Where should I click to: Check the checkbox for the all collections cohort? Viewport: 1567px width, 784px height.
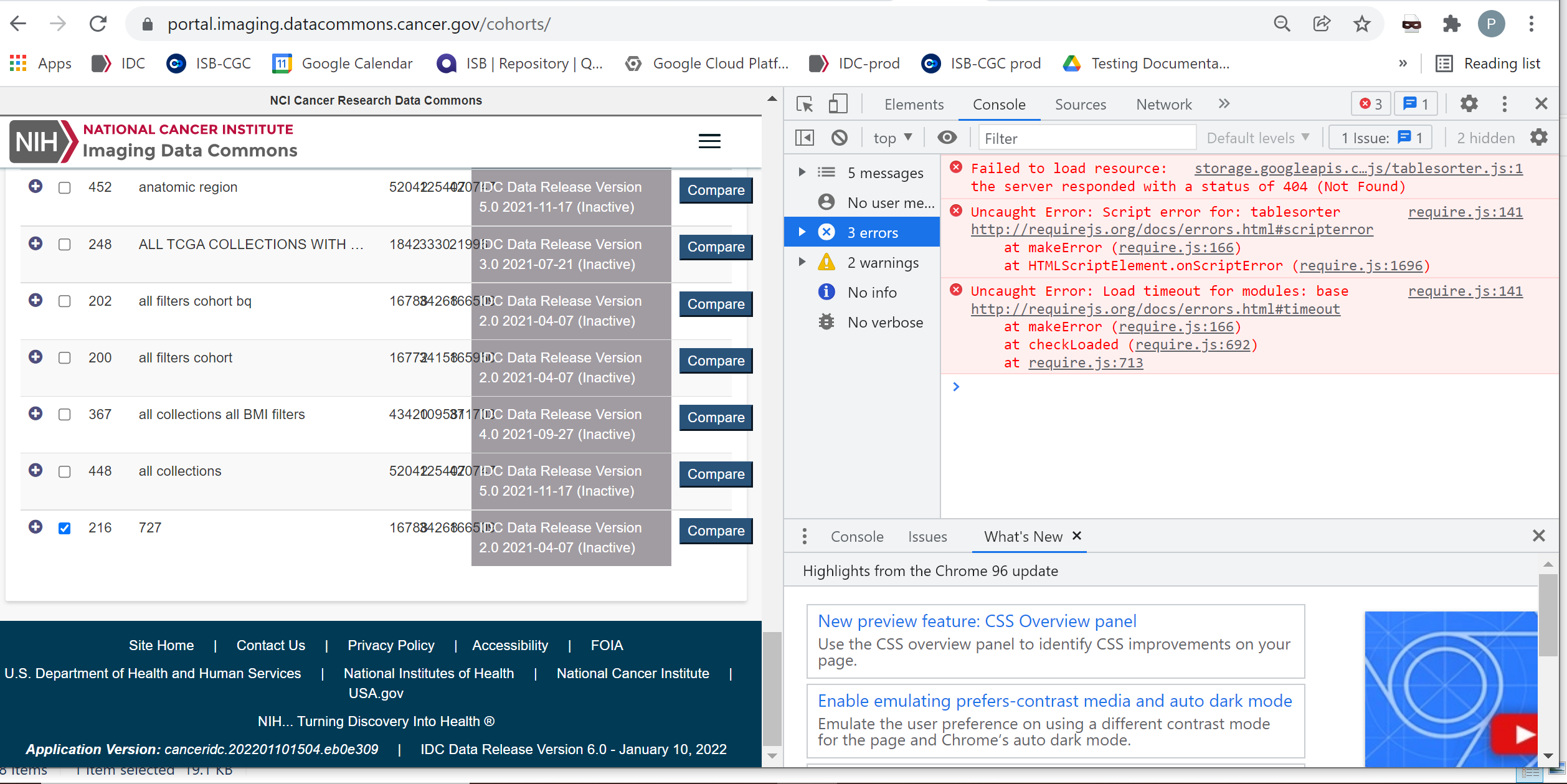[65, 471]
